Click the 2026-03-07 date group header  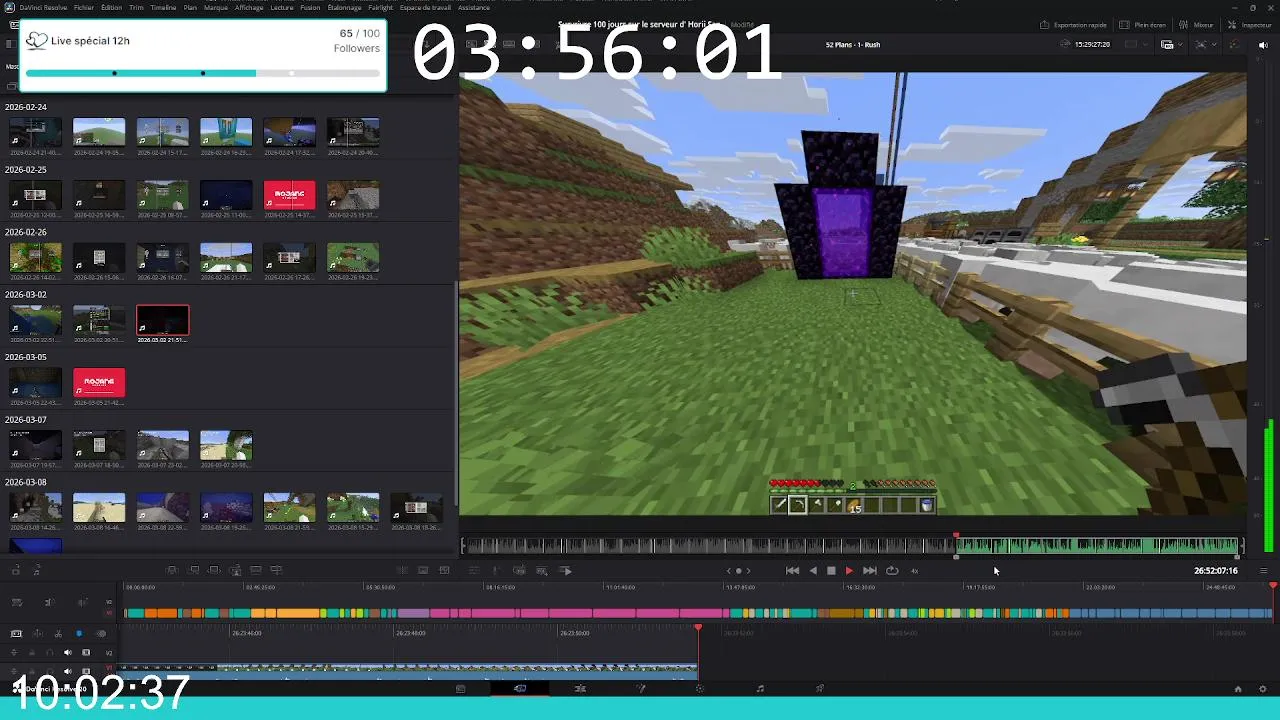[x=26, y=420]
